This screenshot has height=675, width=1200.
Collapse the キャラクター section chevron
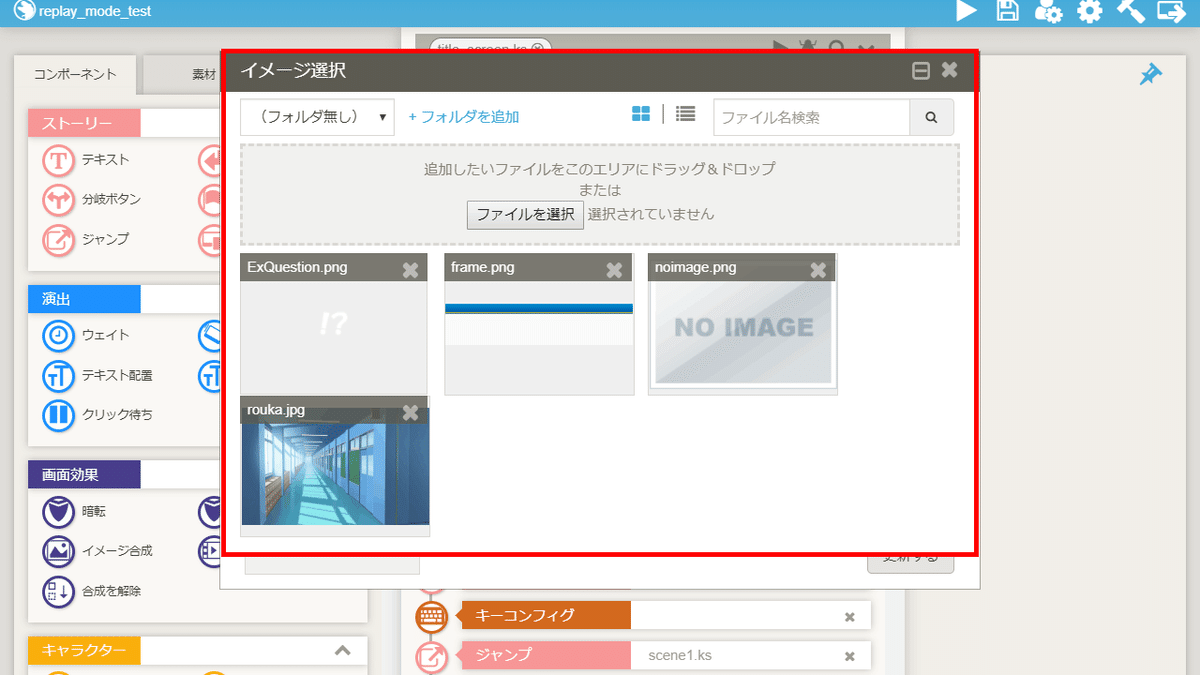[x=342, y=651]
